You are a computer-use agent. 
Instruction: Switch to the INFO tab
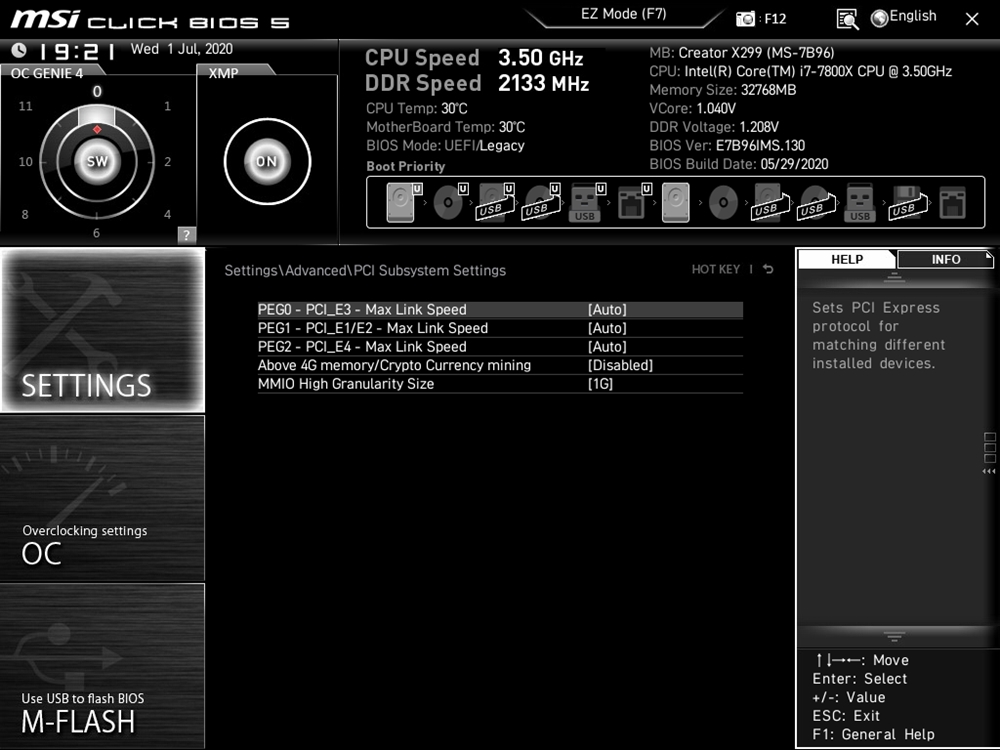coord(945,260)
